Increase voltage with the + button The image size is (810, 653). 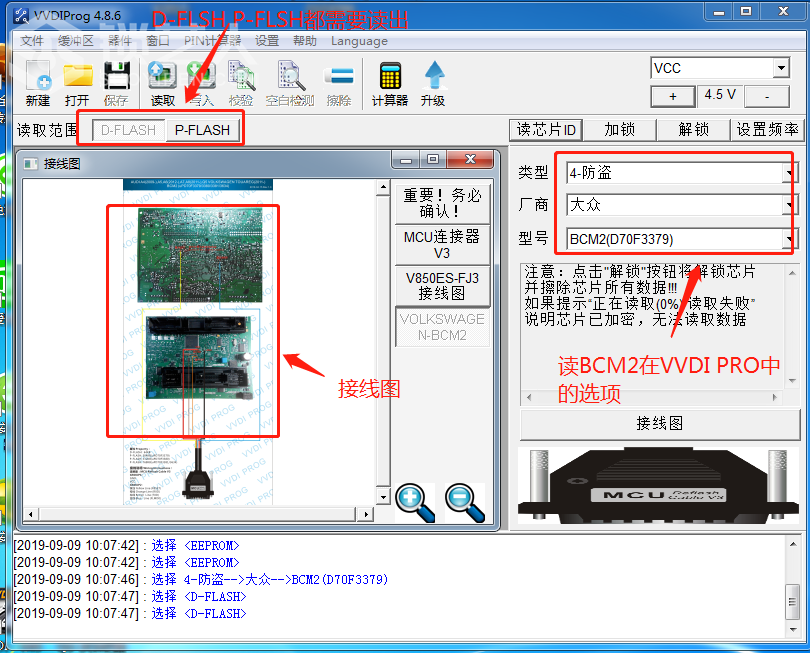pos(673,96)
